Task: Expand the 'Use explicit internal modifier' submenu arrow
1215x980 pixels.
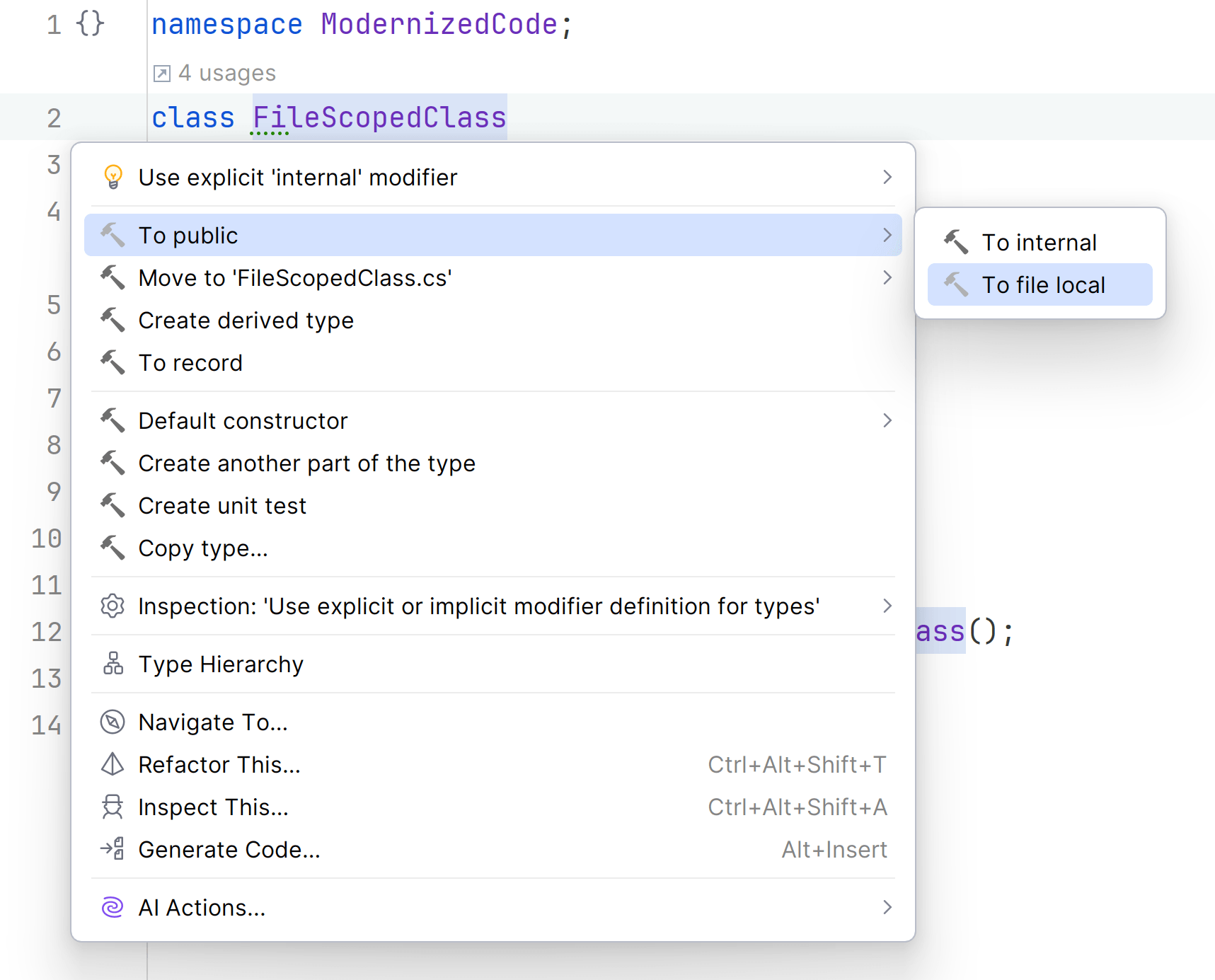Action: click(x=887, y=177)
